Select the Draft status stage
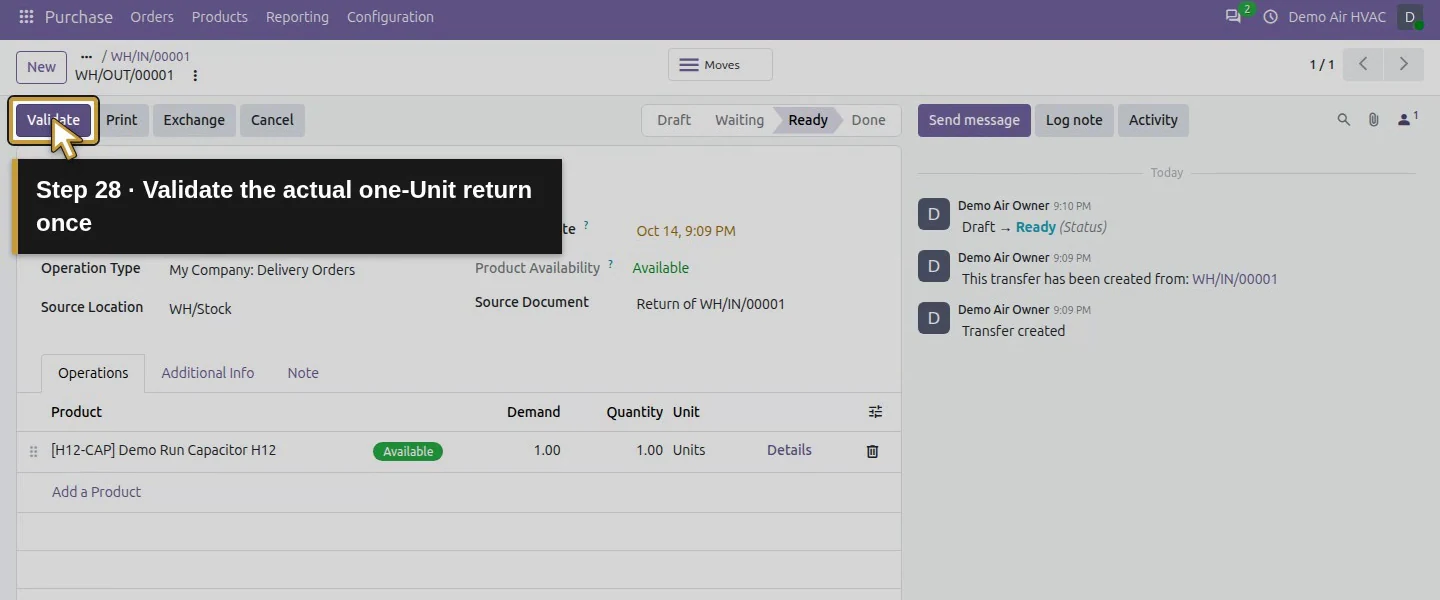The width and height of the screenshot is (1440, 600). tap(674, 120)
